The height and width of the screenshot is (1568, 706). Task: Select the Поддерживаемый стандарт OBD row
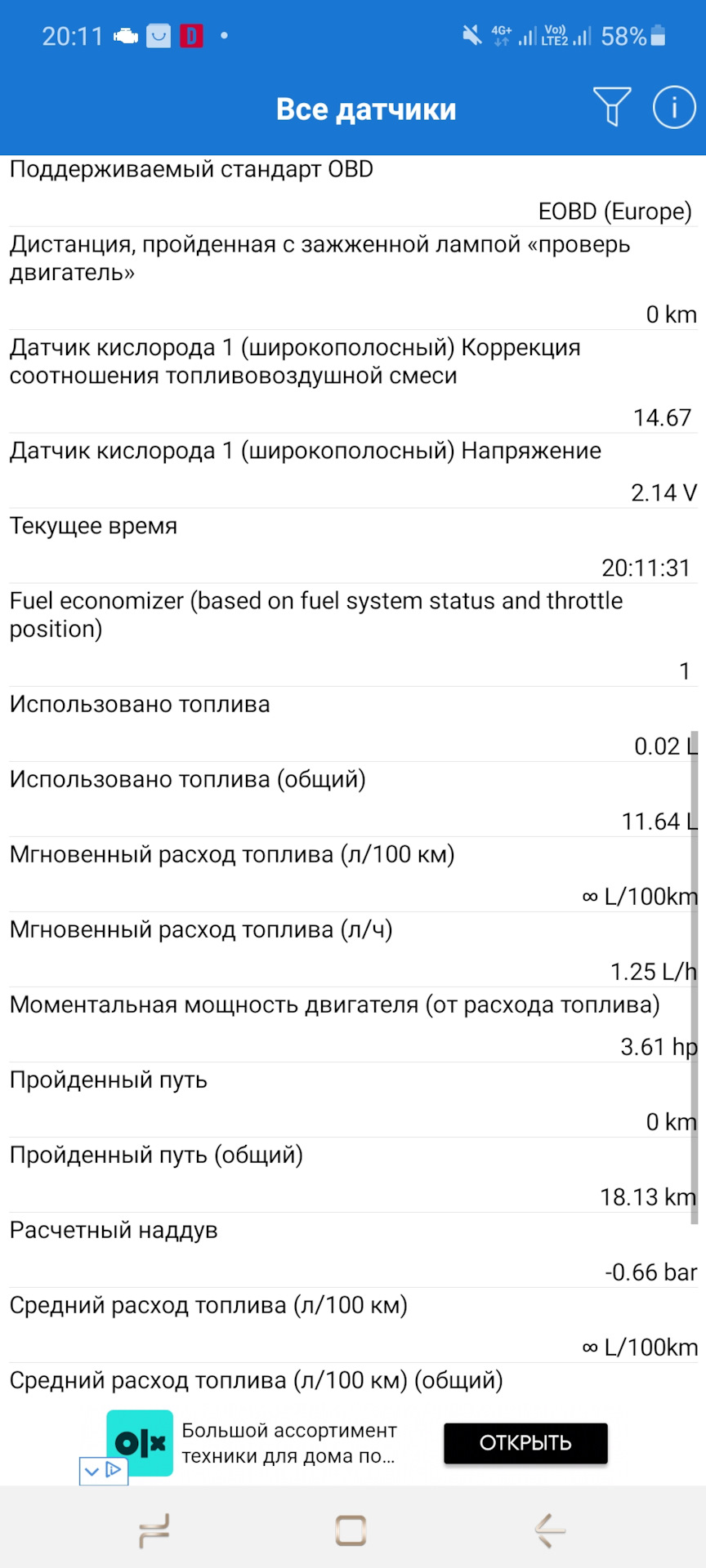[351, 190]
